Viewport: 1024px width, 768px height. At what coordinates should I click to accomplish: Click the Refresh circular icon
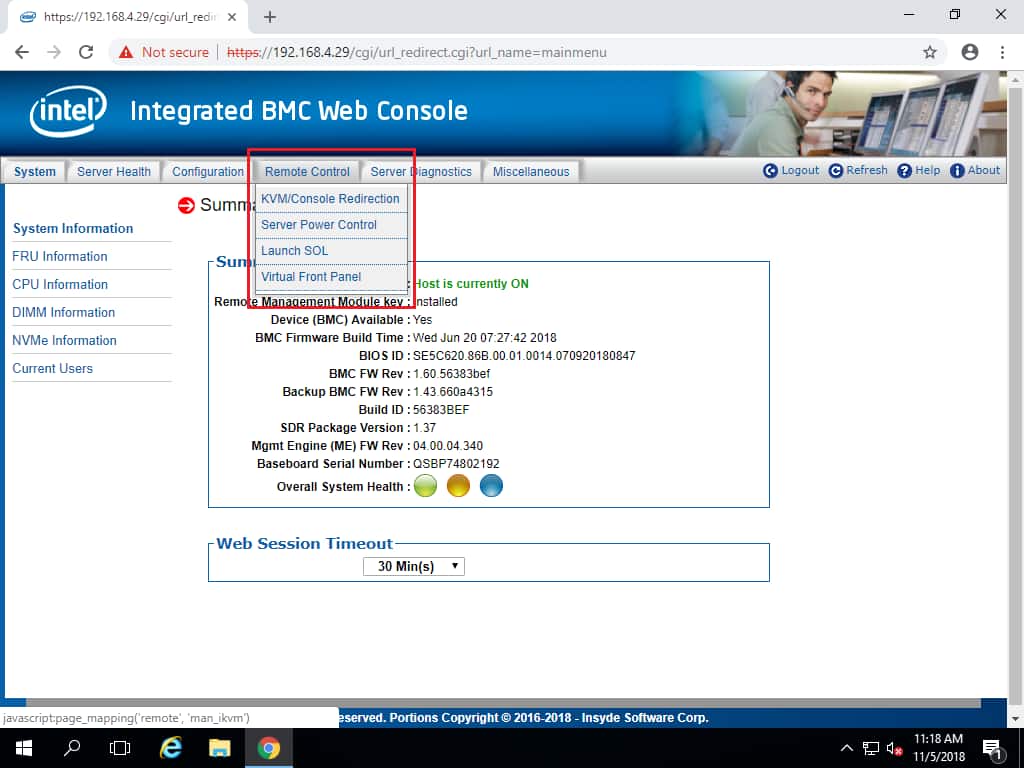[835, 170]
